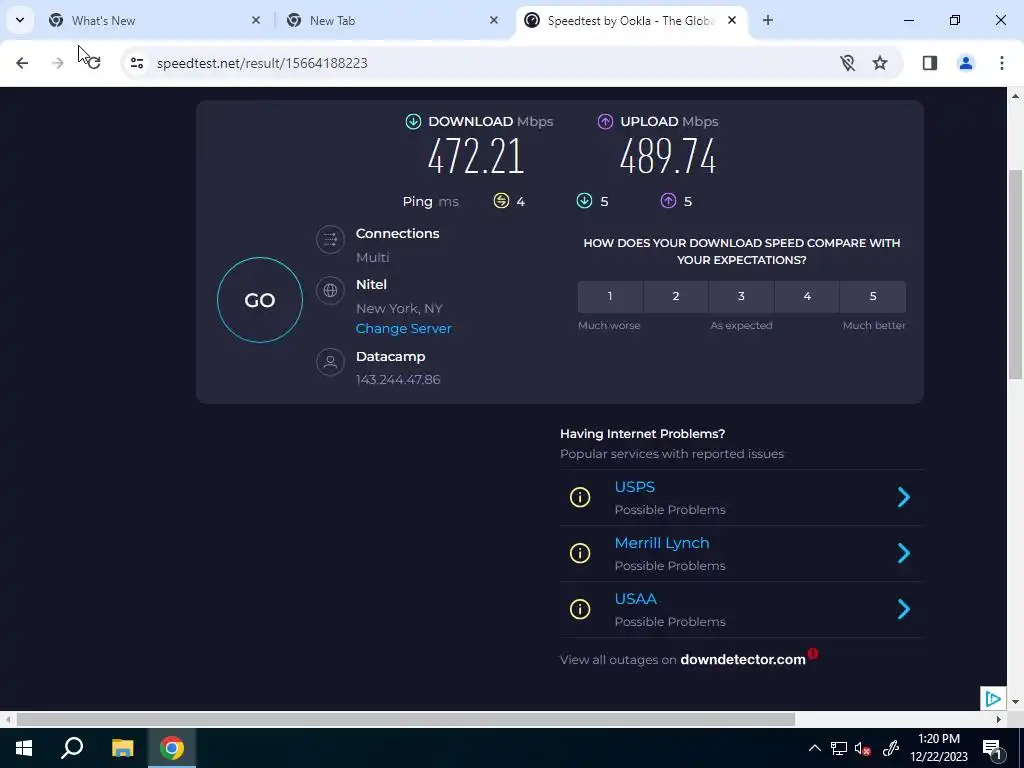The height and width of the screenshot is (768, 1024).
Task: Open a new browser tab
Action: pyautogui.click(x=768, y=20)
